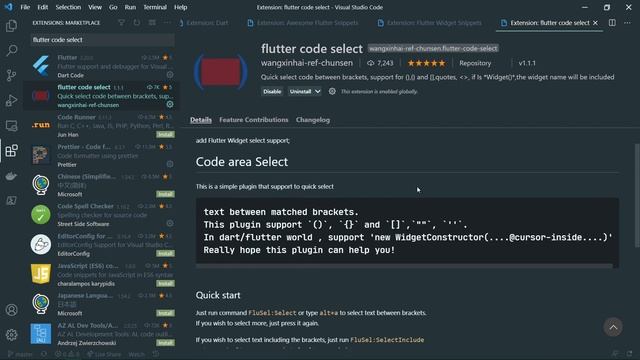Screen dimensions: 640x360
Task: Expand the Uninstall dropdown arrow
Action: click(x=318, y=91)
